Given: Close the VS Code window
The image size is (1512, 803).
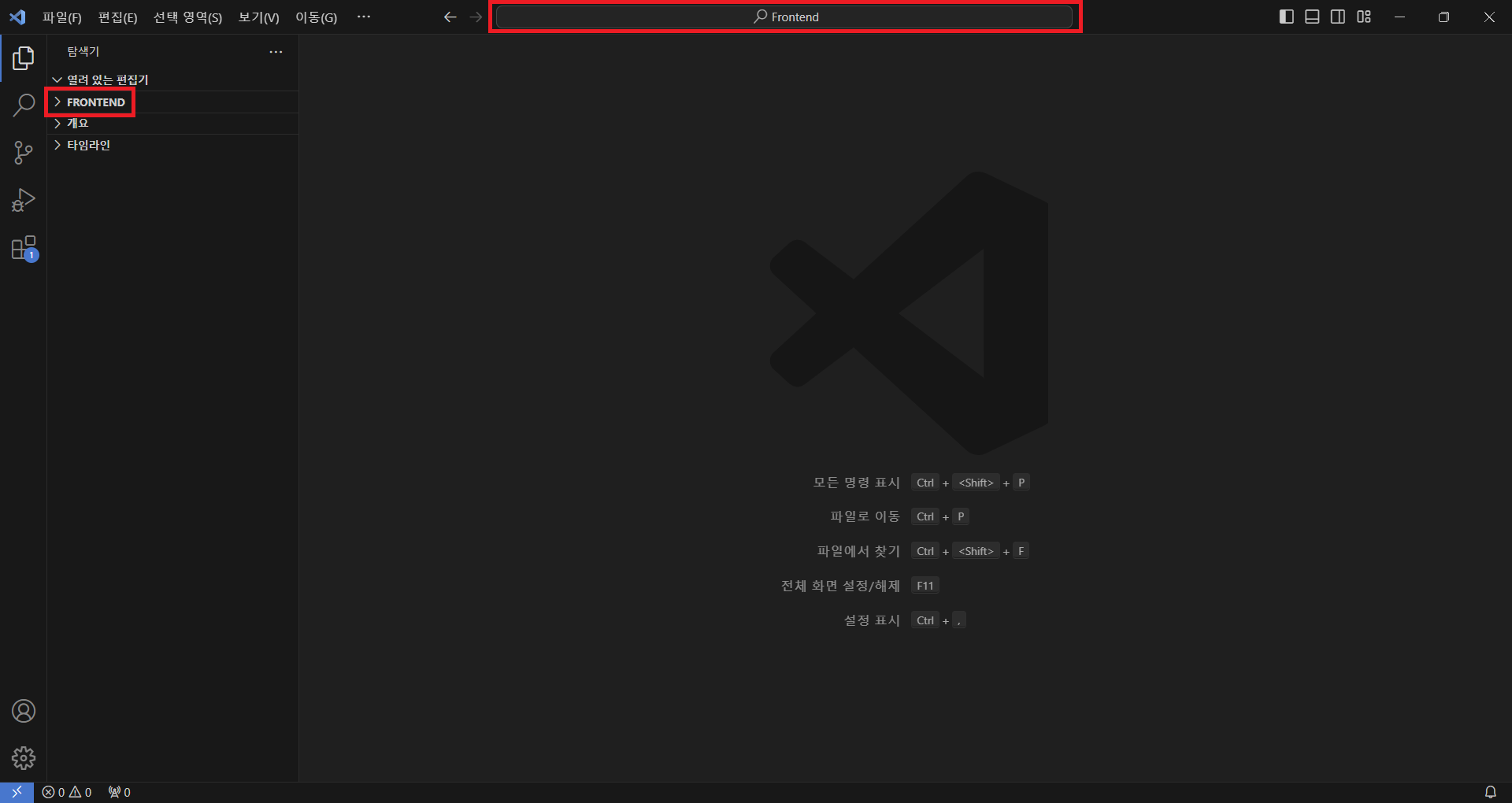Looking at the screenshot, I should coord(1489,17).
